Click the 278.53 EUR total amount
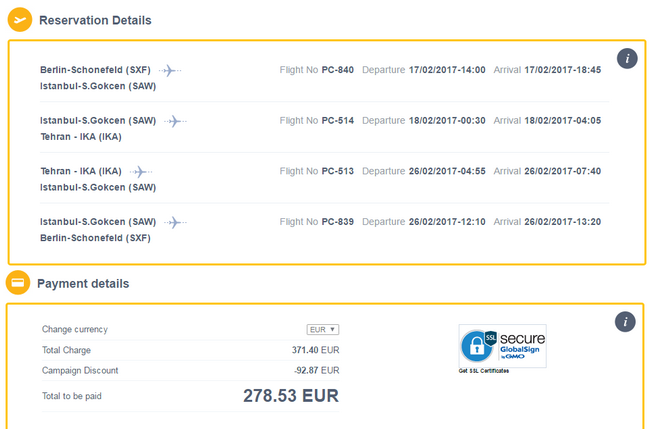650x429 pixels. 291,396
